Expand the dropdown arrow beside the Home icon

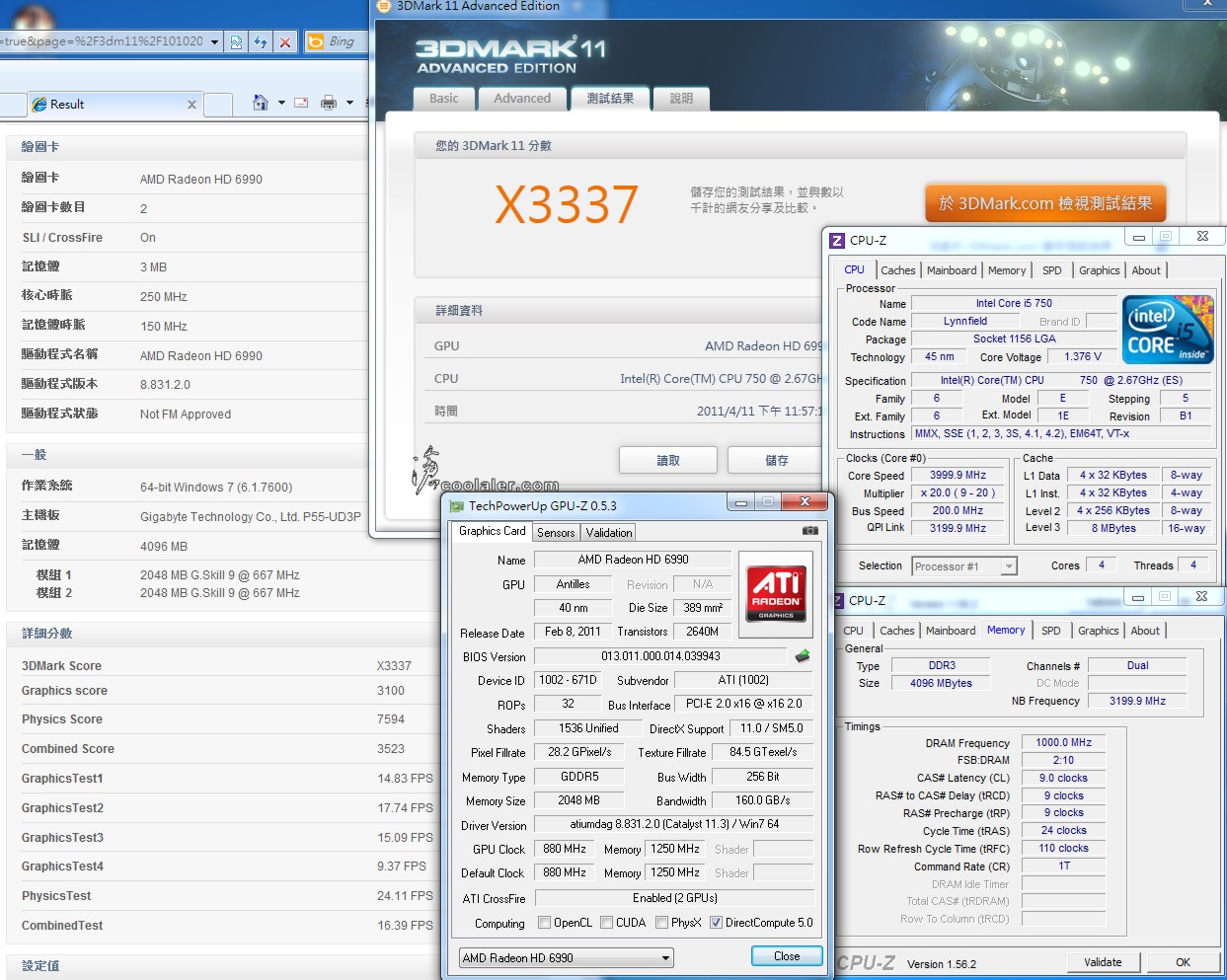[281, 103]
